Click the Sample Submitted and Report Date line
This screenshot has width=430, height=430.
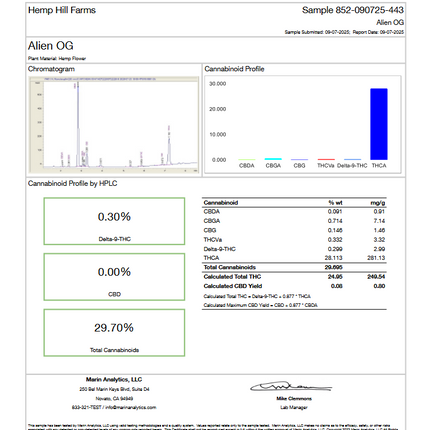coord(344,32)
